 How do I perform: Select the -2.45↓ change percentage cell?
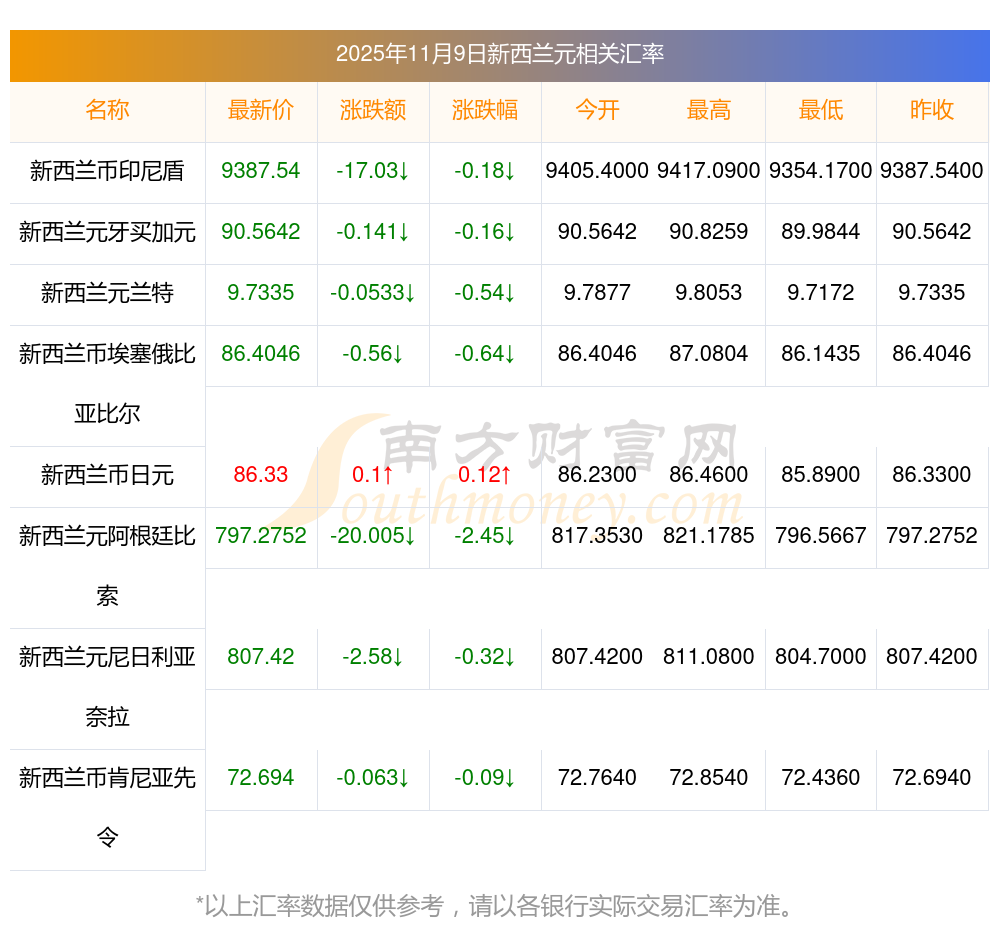[485, 536]
